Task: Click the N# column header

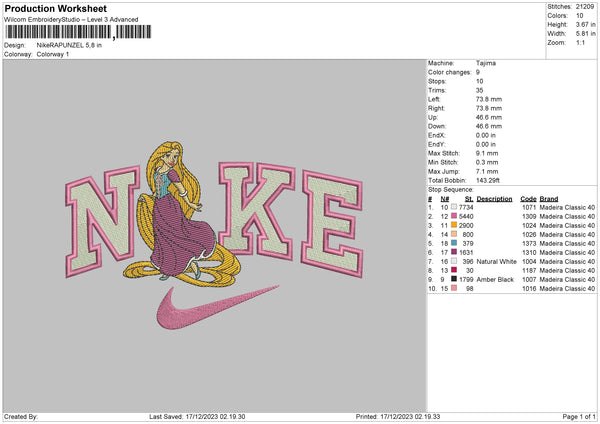Action: 445,199
